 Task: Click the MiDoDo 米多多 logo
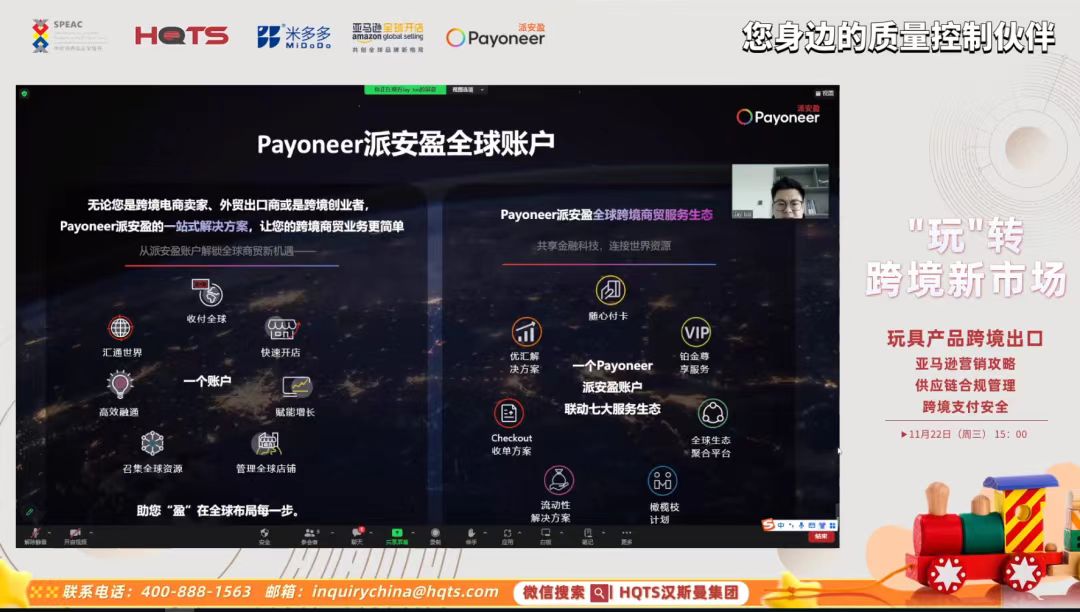(x=294, y=36)
